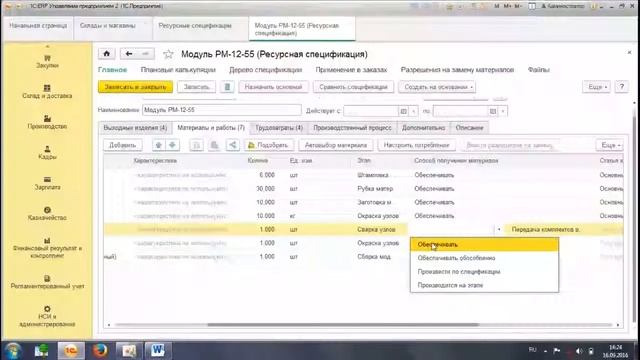This screenshot has height=360, width=640.
Task: Move row up with the up arrow
Action: [159, 145]
